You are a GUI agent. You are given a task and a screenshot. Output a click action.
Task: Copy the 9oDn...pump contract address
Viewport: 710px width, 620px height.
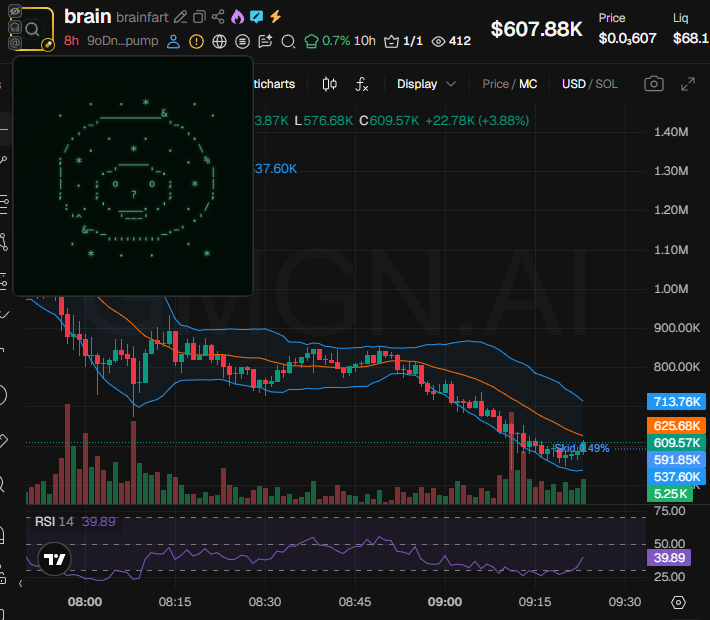(122, 41)
